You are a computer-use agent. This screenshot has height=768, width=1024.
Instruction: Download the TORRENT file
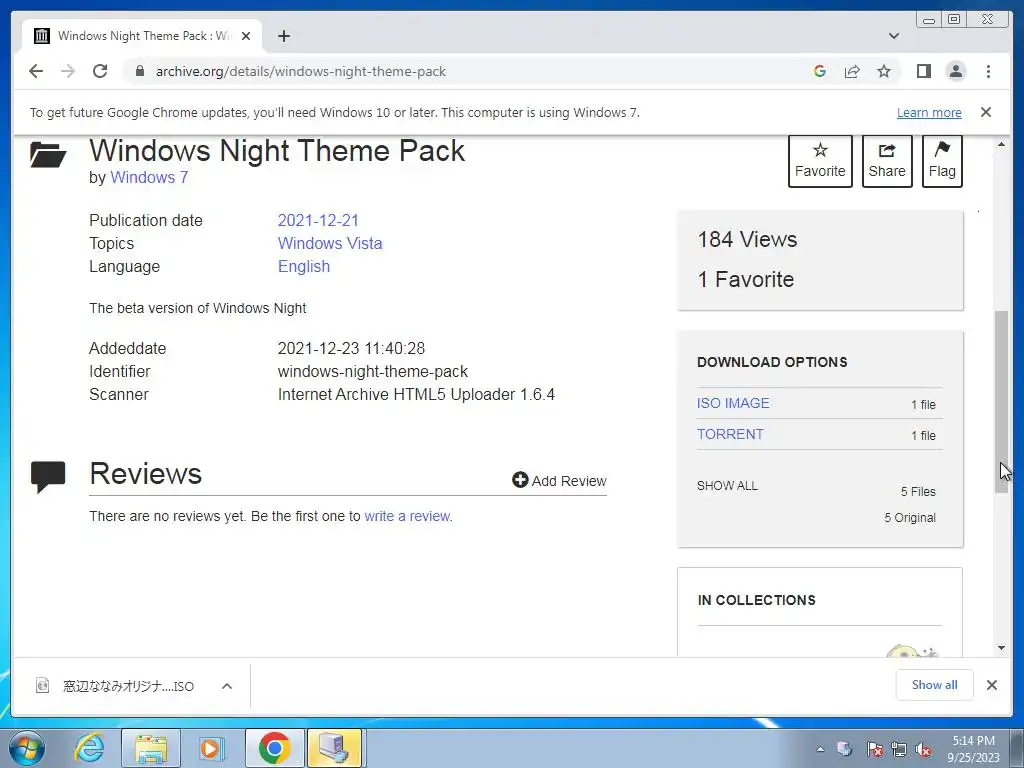click(x=730, y=434)
